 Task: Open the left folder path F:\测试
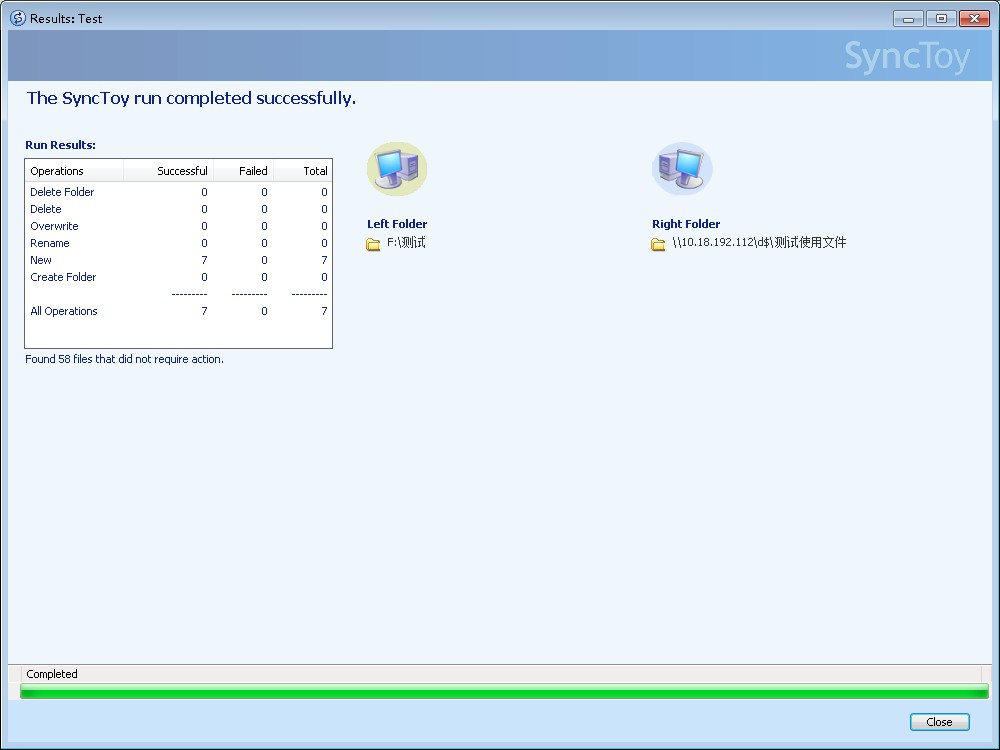click(406, 242)
